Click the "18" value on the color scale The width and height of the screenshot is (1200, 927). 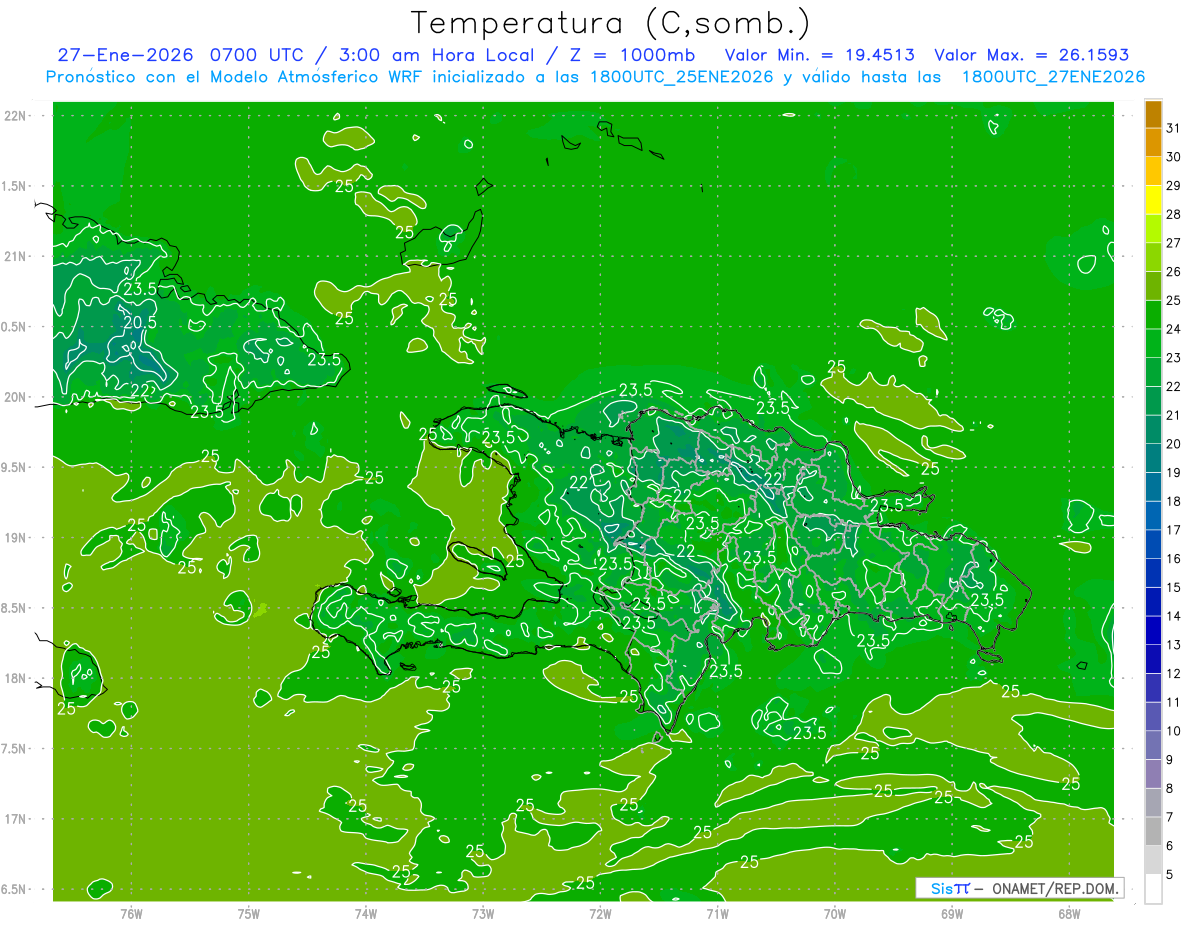click(x=1174, y=501)
